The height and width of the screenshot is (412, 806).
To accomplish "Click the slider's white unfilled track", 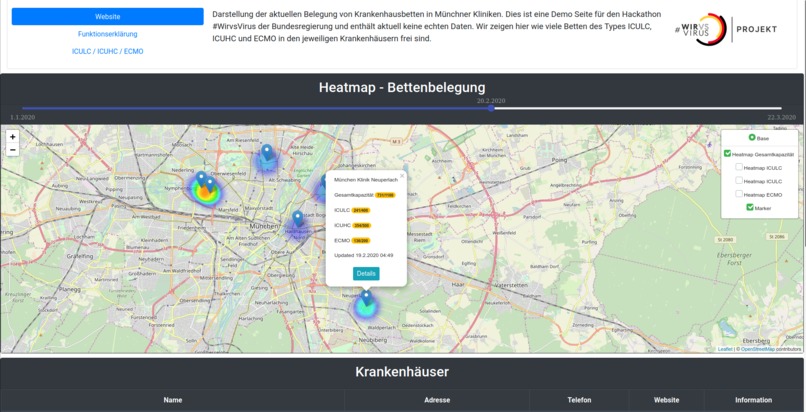I will [x=638, y=108].
